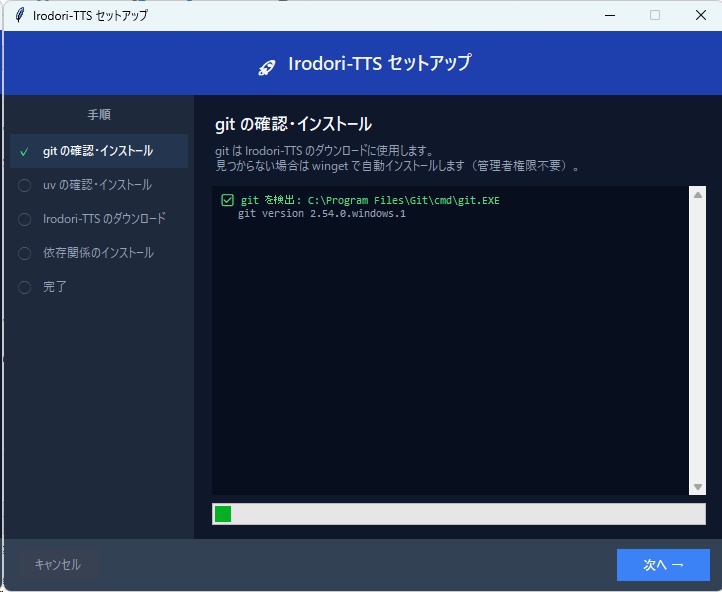Viewport: 722px width, 592px height.
Task: Select the uv の確認・インストール step
Action: 99,185
